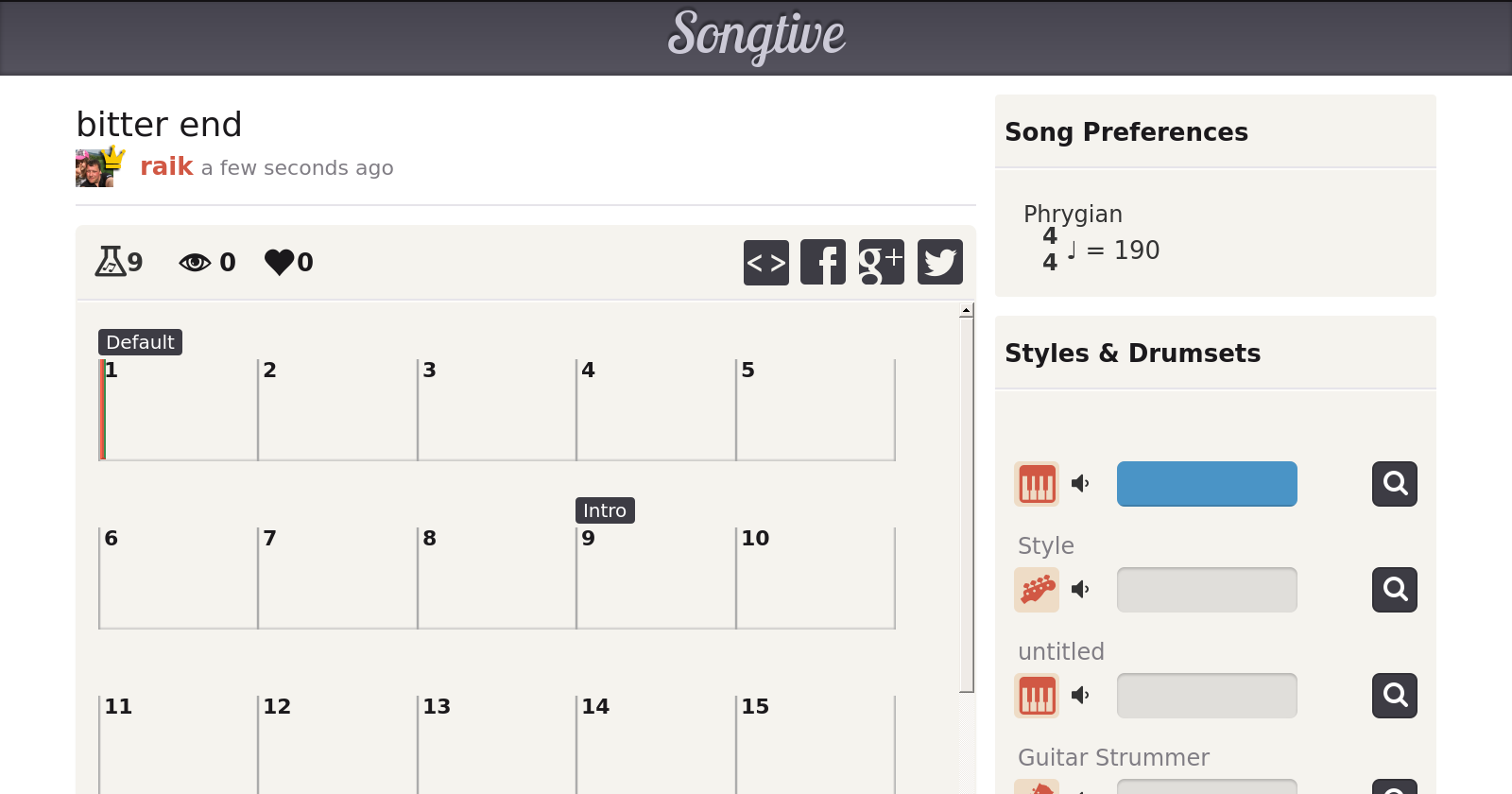Click the embed code icon
The image size is (1512, 794).
(x=765, y=262)
